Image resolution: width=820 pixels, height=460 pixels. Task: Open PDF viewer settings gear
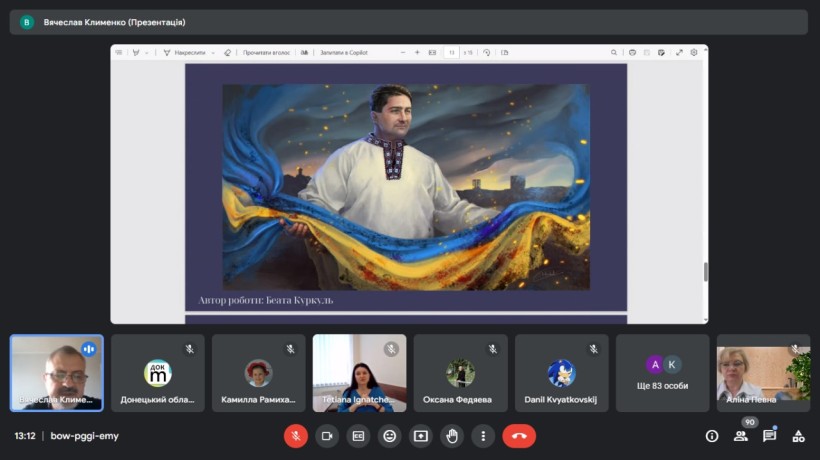pos(694,53)
